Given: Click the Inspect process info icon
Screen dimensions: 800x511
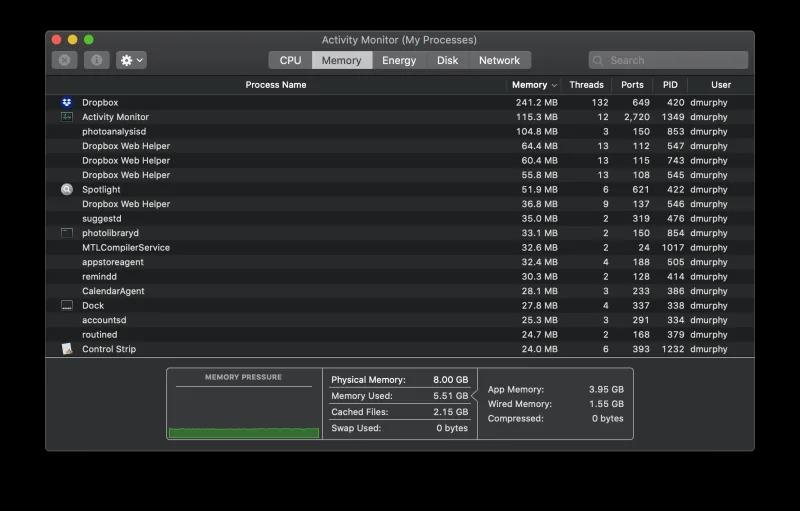Looking at the screenshot, I should (96, 60).
